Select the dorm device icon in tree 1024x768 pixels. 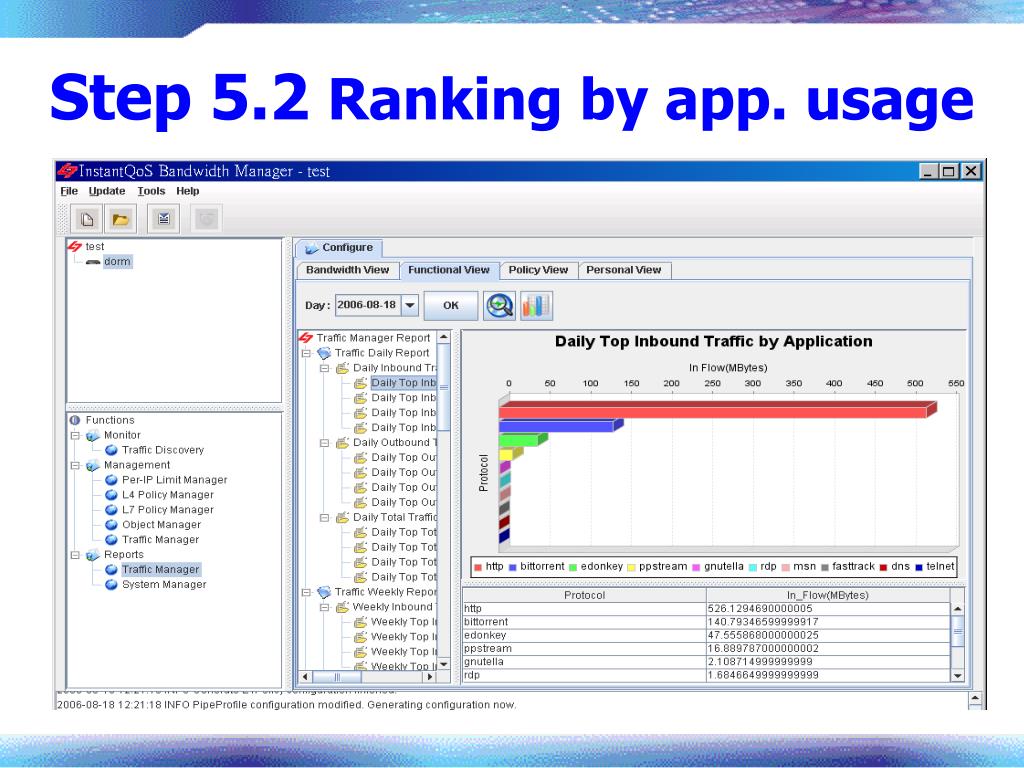(x=93, y=262)
